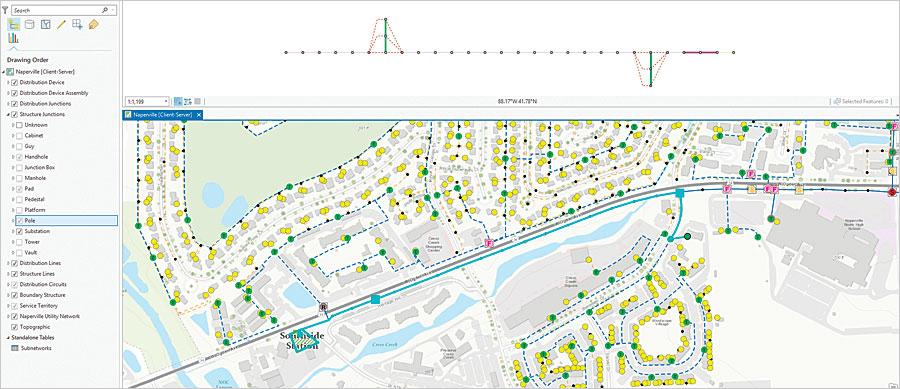The image size is (900, 389).
Task: Select List By Drawing Order icon
Action: [14, 24]
